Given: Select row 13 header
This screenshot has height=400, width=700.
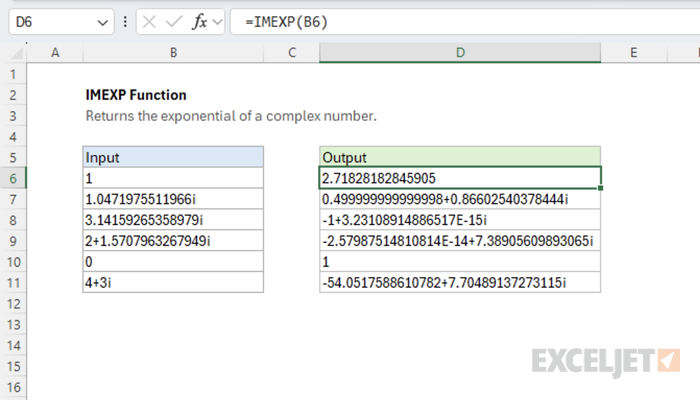Looking at the screenshot, I should (13, 325).
